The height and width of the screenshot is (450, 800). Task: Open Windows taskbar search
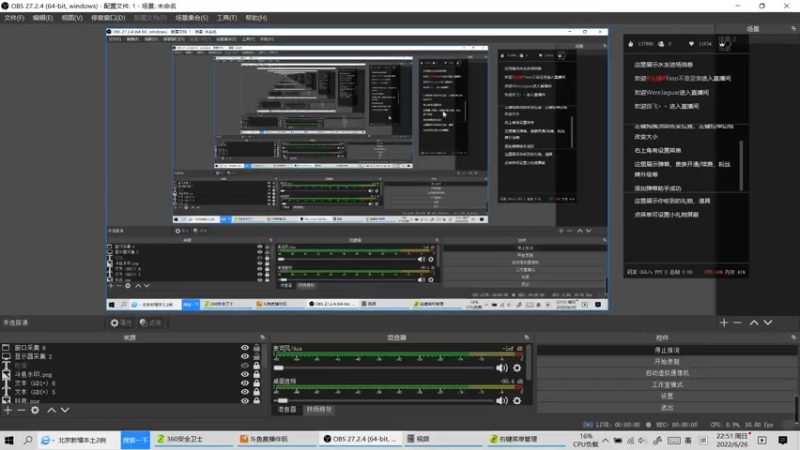(28, 440)
